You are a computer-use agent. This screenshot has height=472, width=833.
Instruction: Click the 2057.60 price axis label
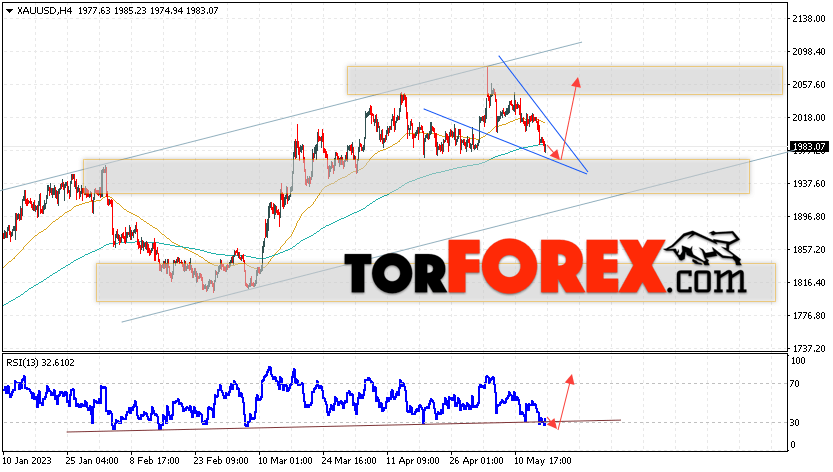pyautogui.click(x=809, y=85)
